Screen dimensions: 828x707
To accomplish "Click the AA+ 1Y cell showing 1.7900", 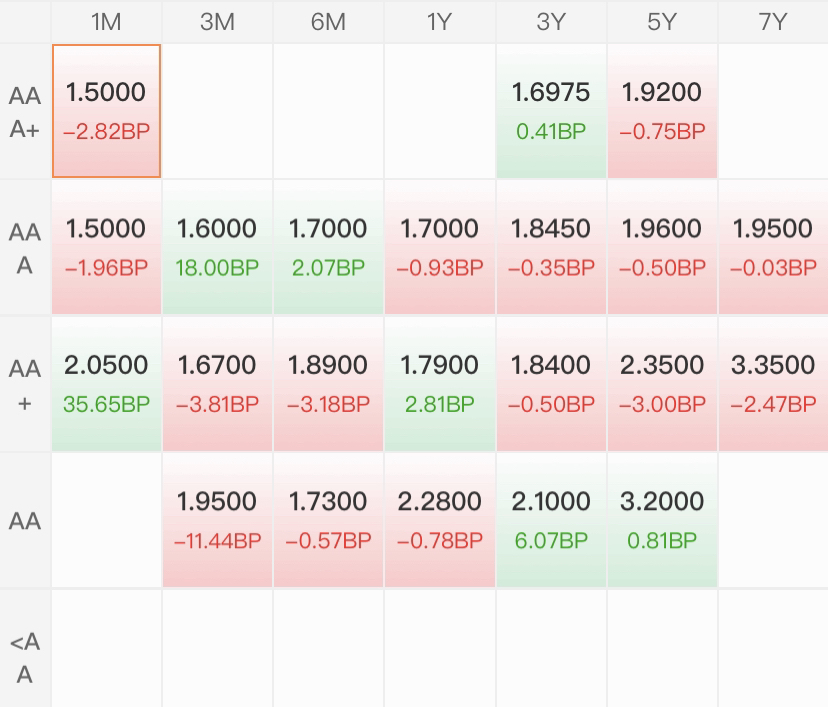I will (439, 384).
